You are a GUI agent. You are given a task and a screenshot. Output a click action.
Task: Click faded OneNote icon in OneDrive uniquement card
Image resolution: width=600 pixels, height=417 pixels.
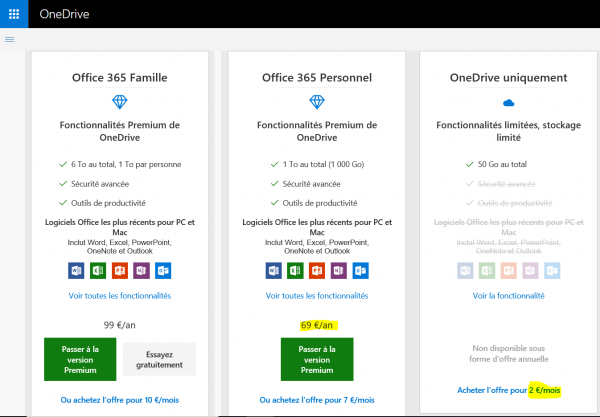(x=530, y=270)
